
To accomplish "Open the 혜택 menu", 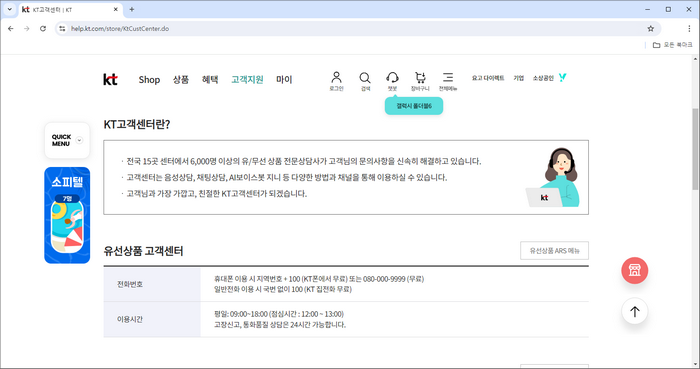I will click(x=210, y=80).
